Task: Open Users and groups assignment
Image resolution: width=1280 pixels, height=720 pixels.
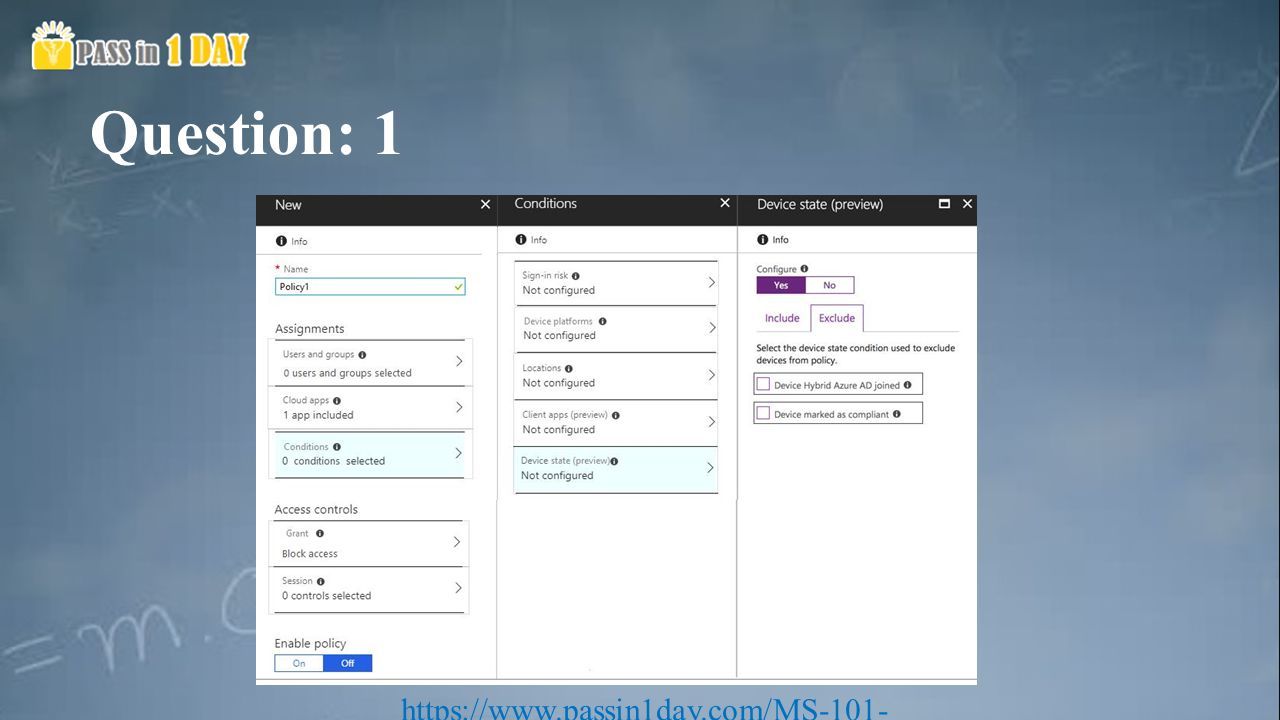Action: 370,363
